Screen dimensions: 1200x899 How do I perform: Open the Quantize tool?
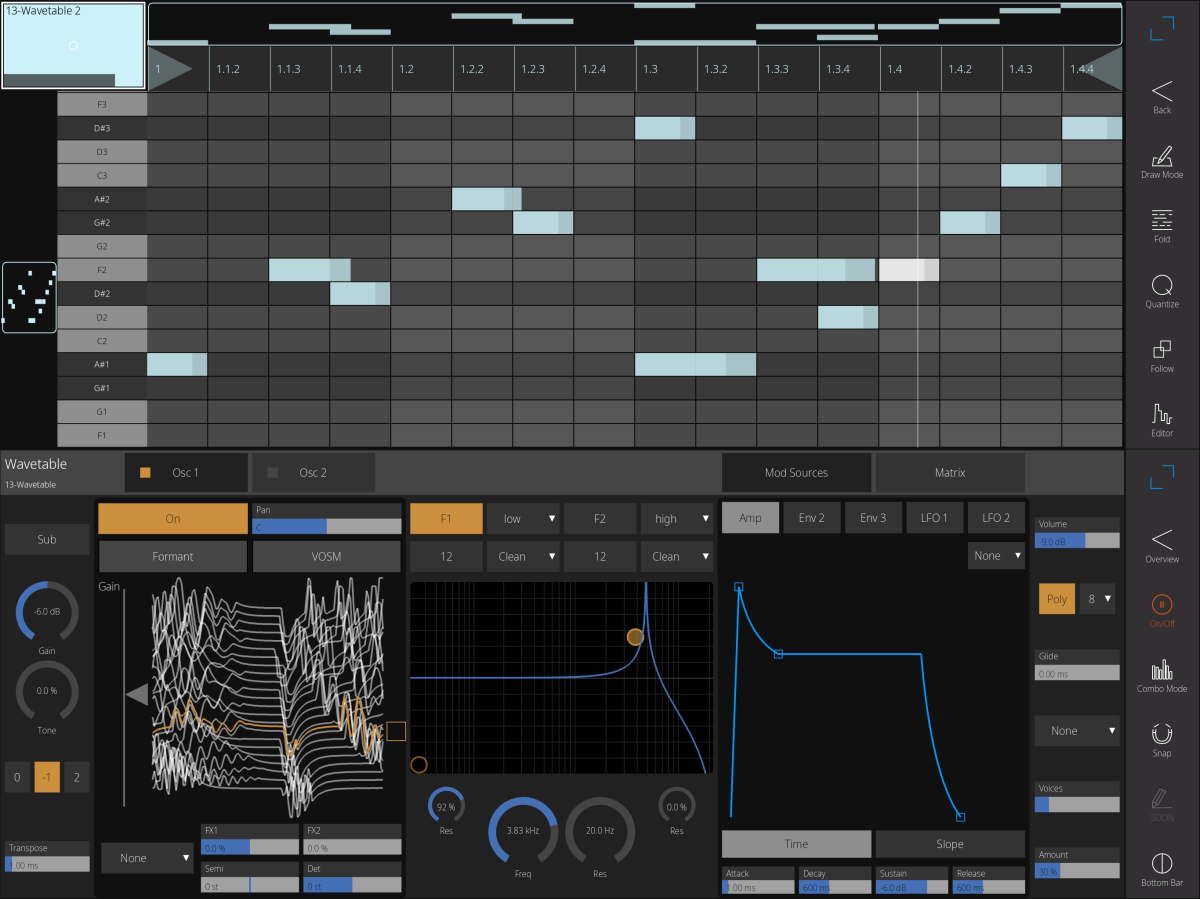tap(1161, 289)
